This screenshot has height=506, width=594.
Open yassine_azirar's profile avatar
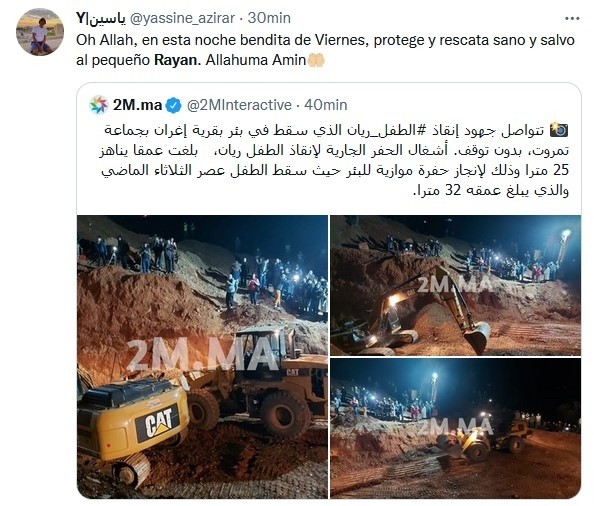pyautogui.click(x=39, y=32)
